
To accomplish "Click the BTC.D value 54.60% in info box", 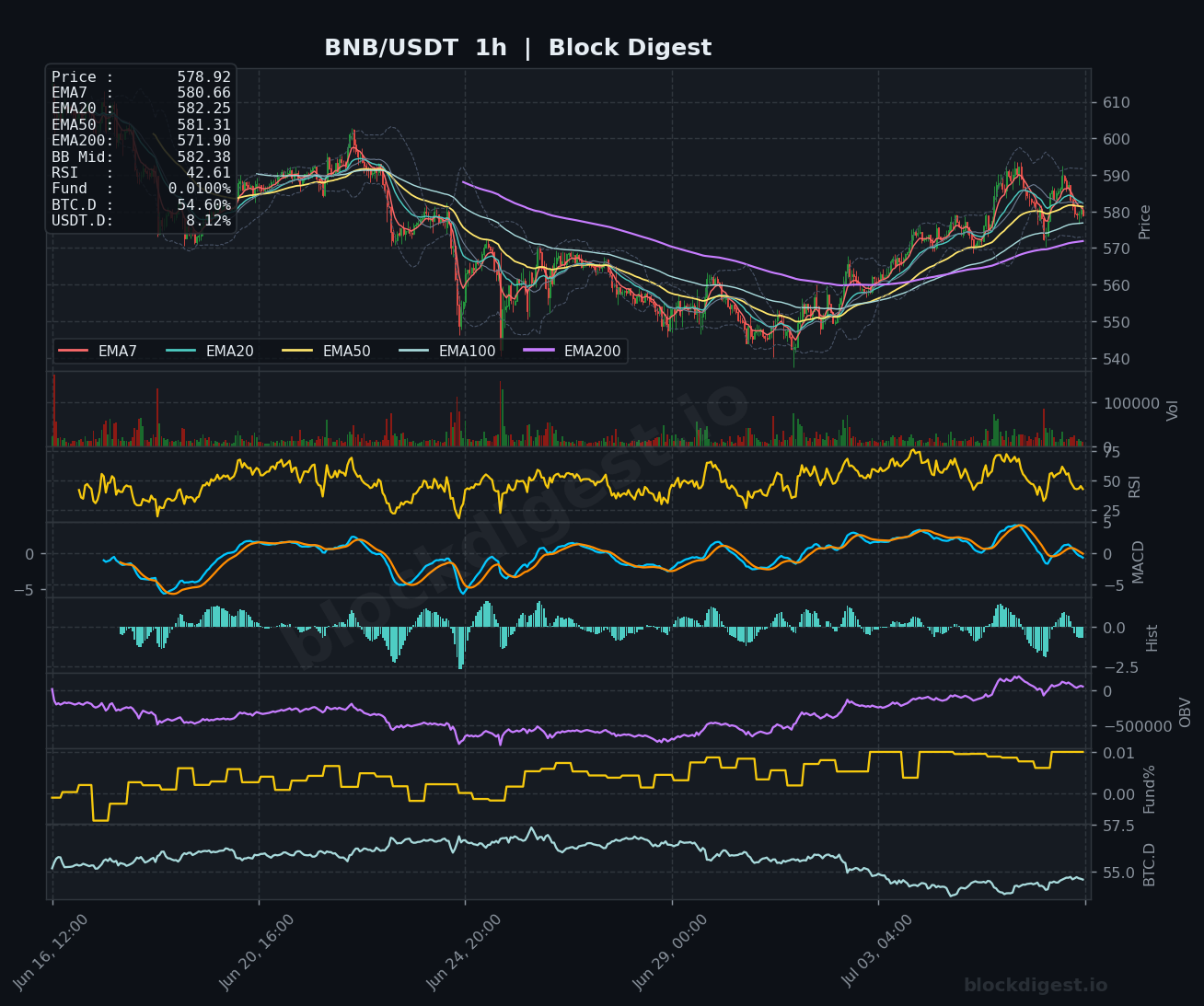I will (203, 205).
